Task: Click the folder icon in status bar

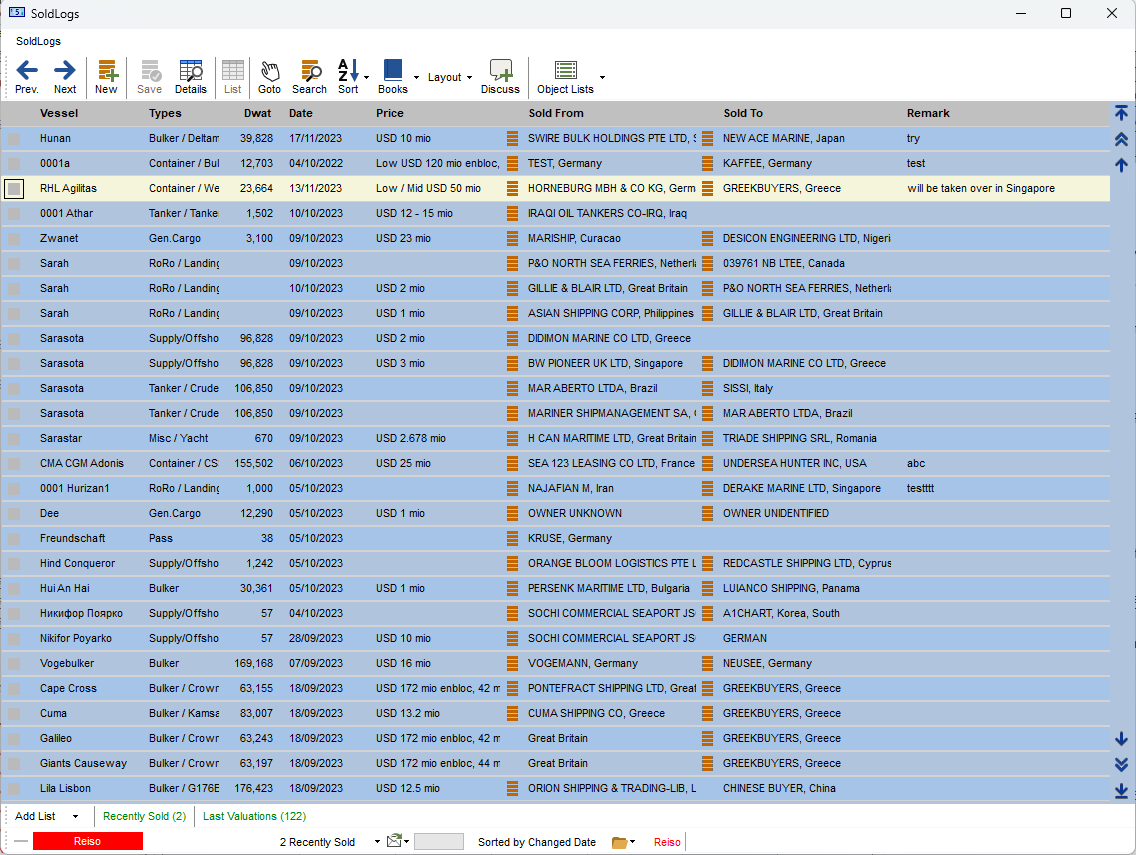Action: (619, 842)
